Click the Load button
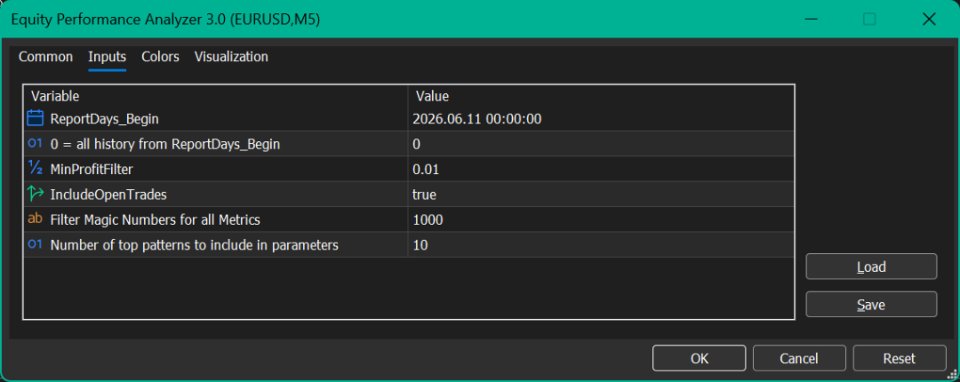Screen dimensions: 960x382 point(871,266)
